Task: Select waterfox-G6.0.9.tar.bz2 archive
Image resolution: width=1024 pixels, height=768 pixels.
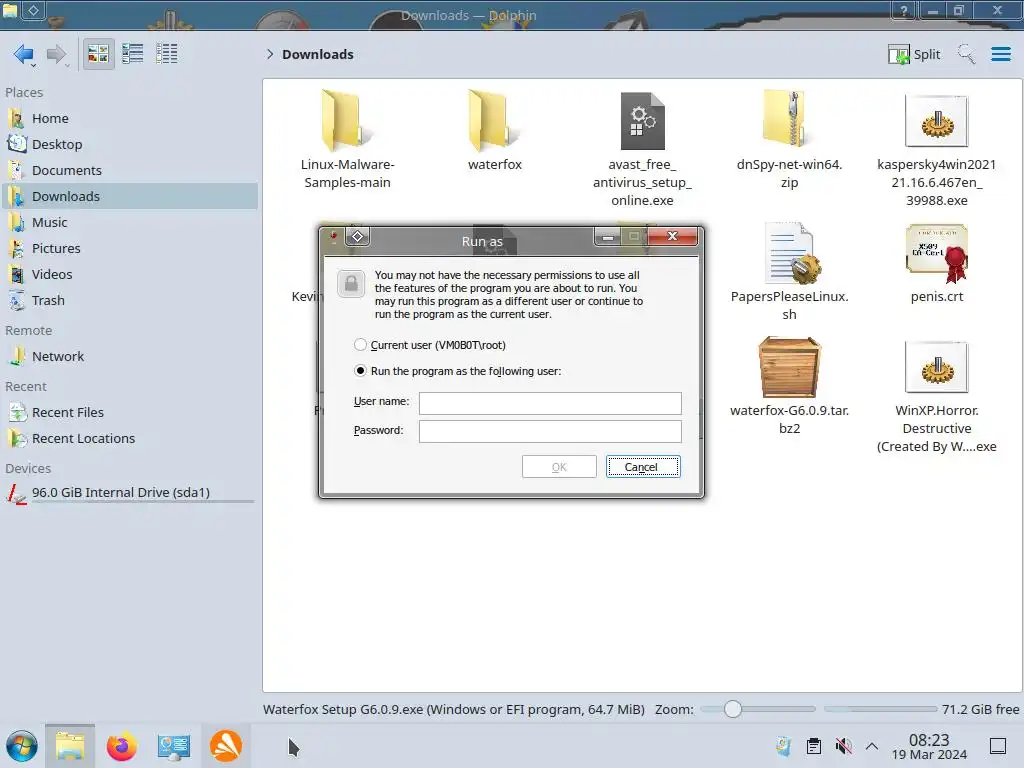Action: point(789,386)
